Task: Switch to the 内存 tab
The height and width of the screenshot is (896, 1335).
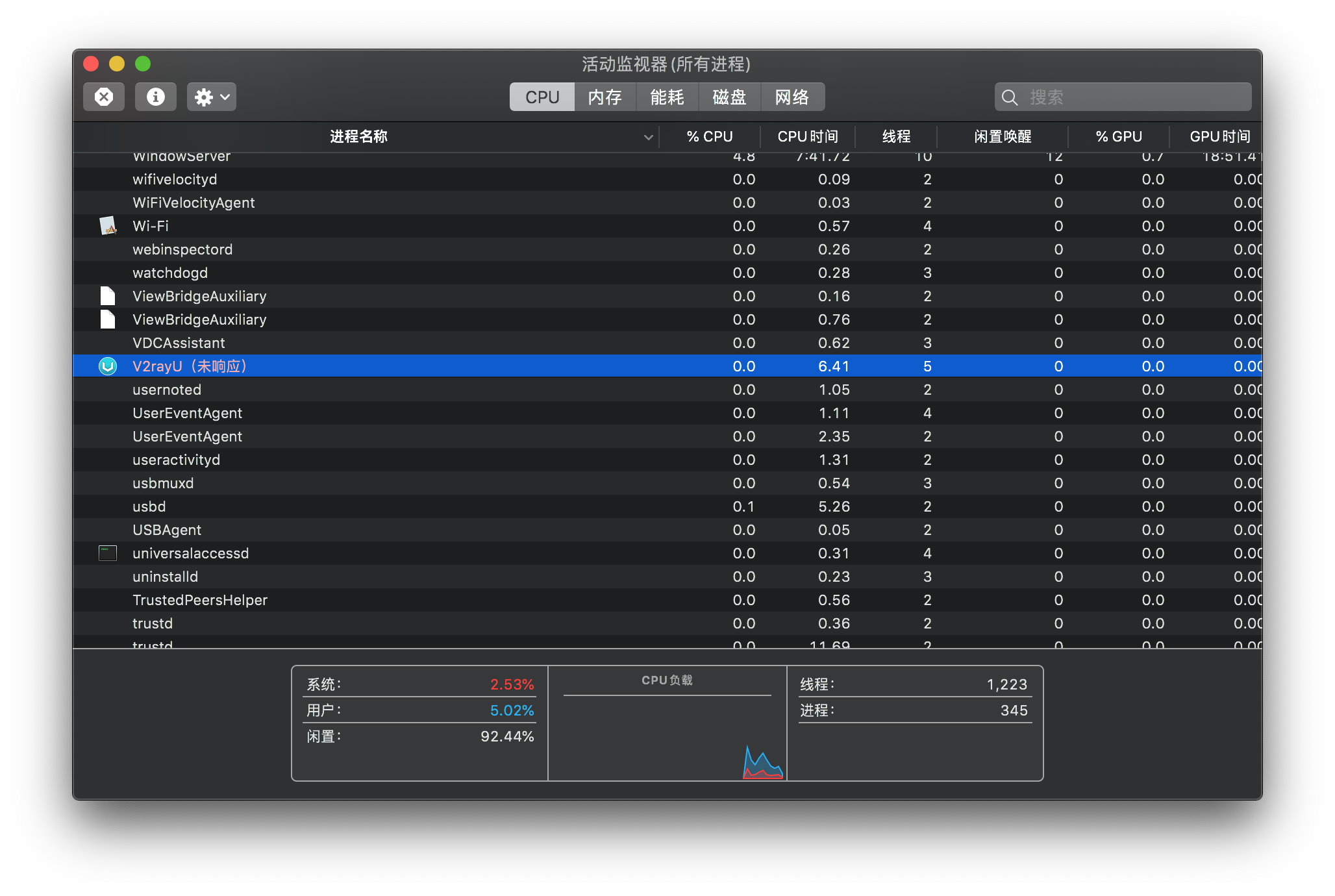Action: (605, 97)
